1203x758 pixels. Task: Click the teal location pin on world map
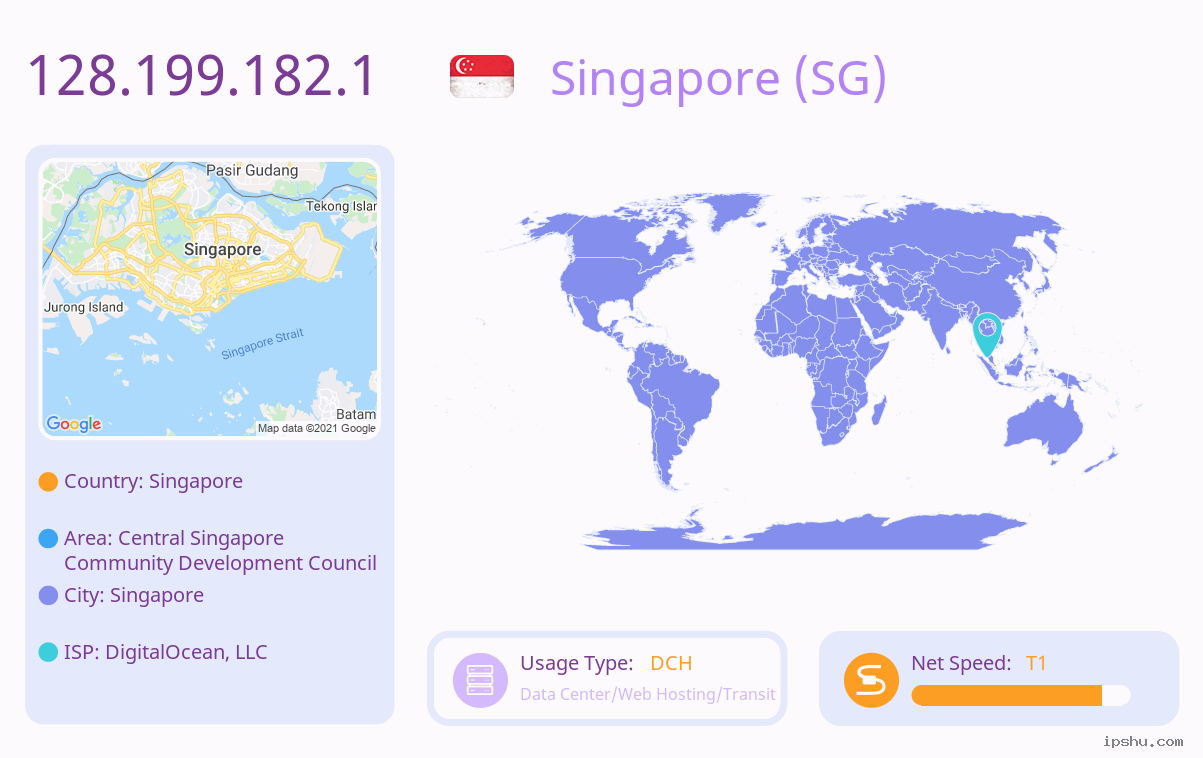click(987, 332)
